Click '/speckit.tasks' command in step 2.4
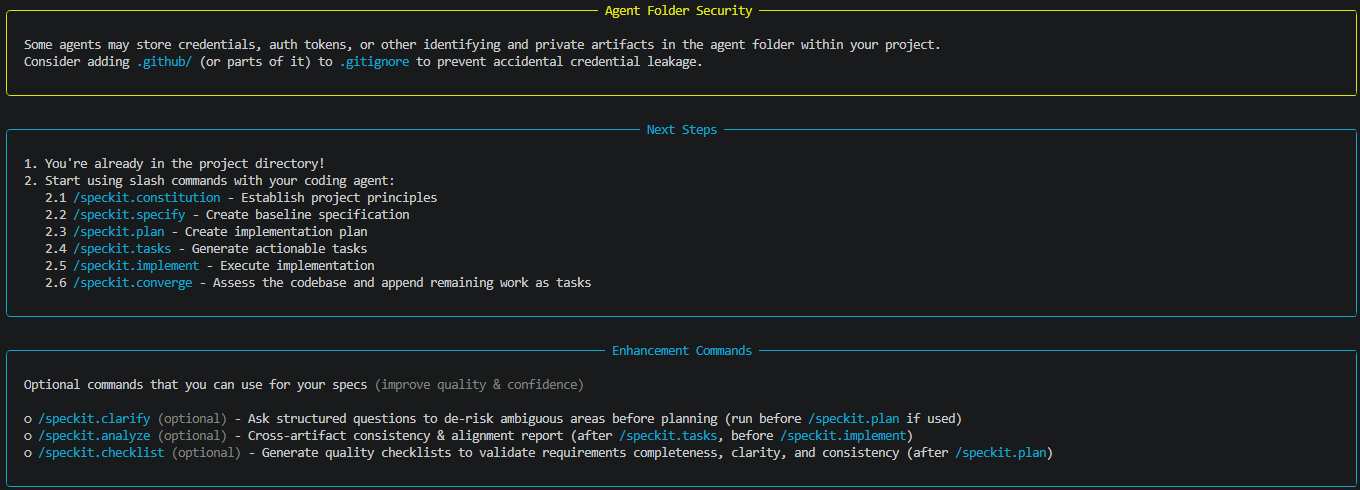Screen dimensions: 1360x490 point(122,249)
